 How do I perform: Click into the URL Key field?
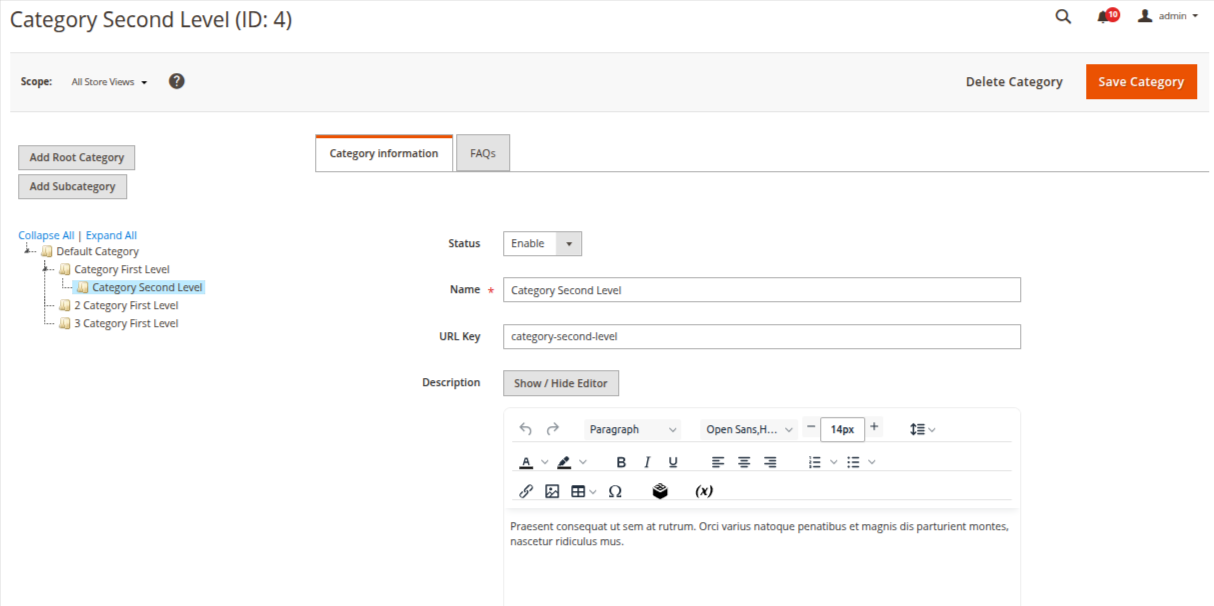pos(761,337)
